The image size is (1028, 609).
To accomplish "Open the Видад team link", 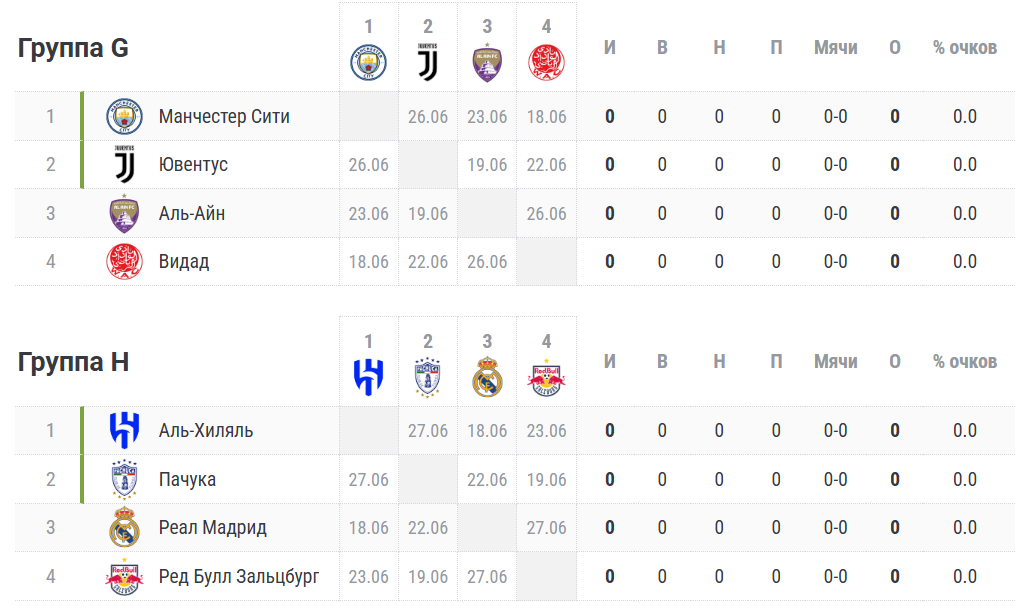I will [x=184, y=262].
